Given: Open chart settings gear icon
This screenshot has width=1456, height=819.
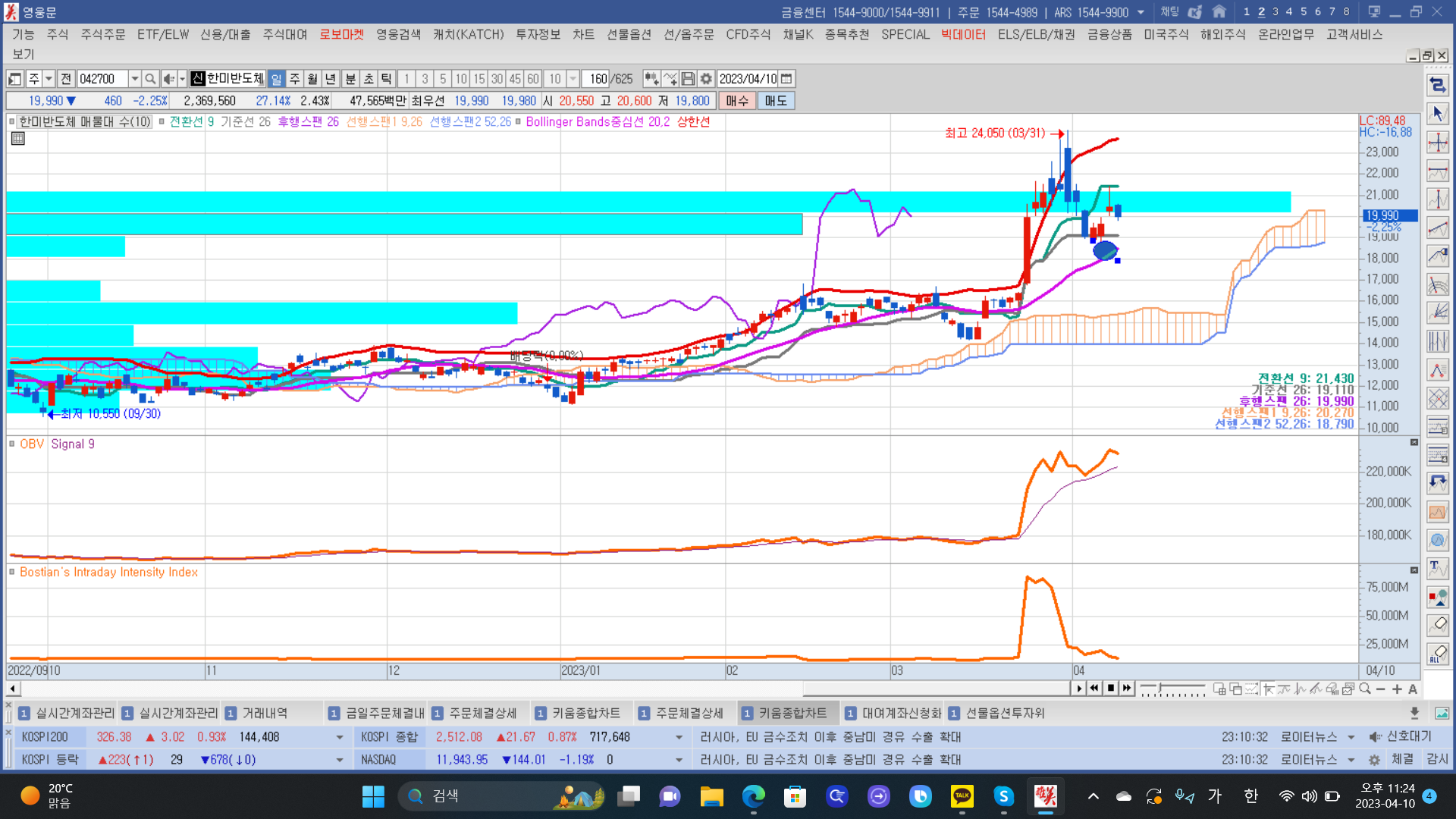Looking at the screenshot, I should [706, 79].
